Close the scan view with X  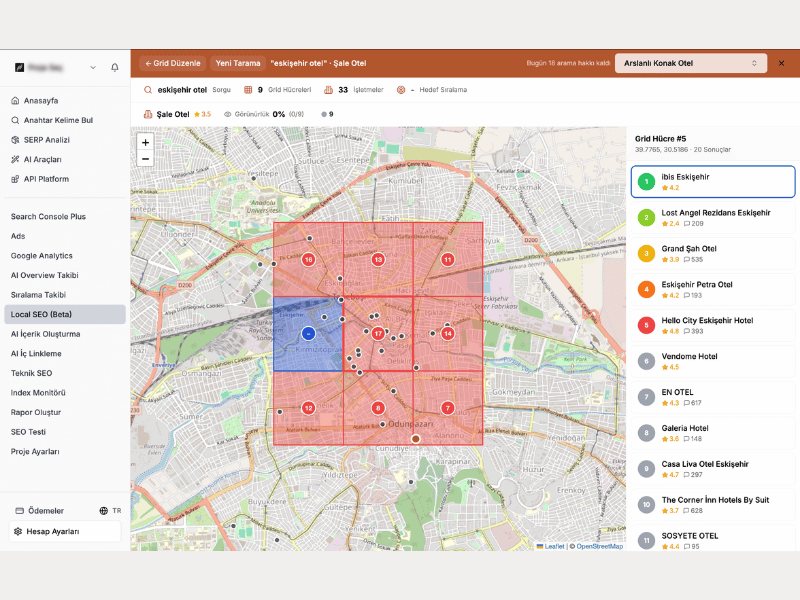pyautogui.click(x=781, y=63)
